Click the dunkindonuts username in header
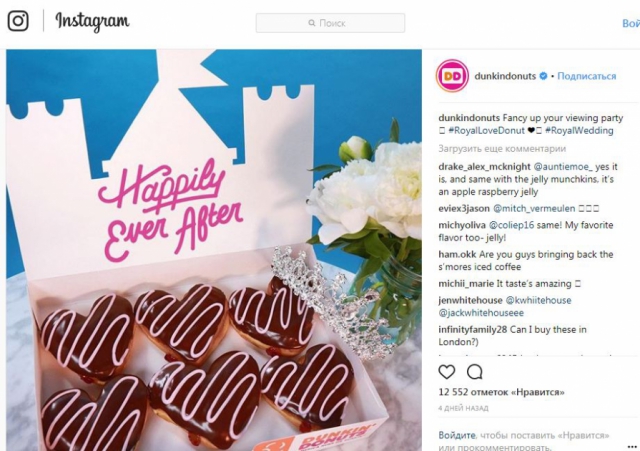The width and height of the screenshot is (640, 451). coord(505,76)
